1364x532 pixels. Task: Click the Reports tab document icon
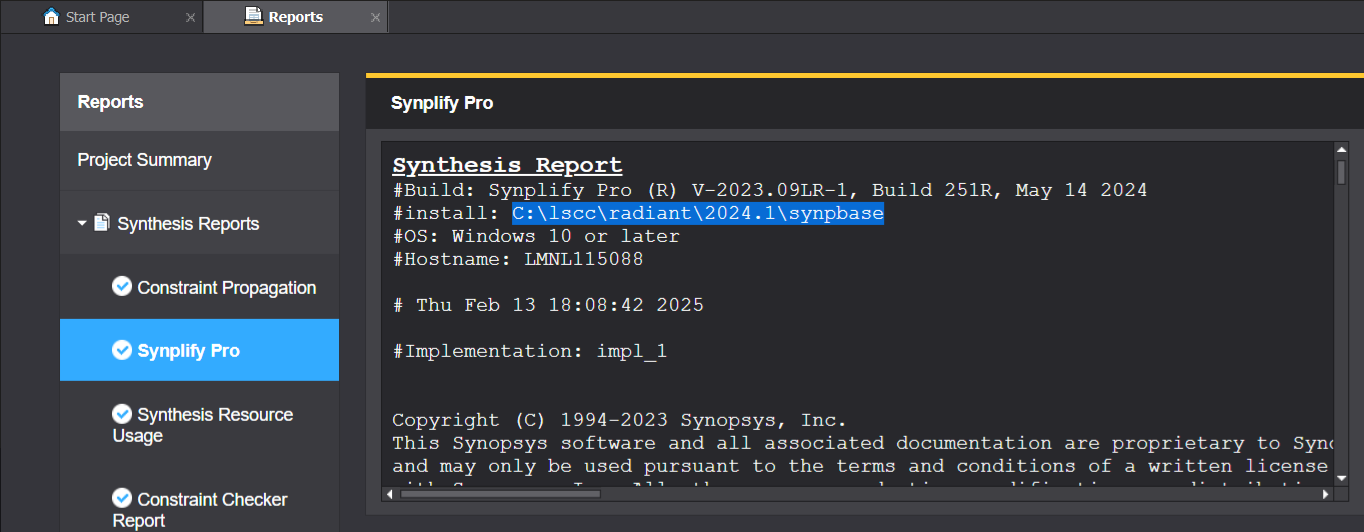253,16
